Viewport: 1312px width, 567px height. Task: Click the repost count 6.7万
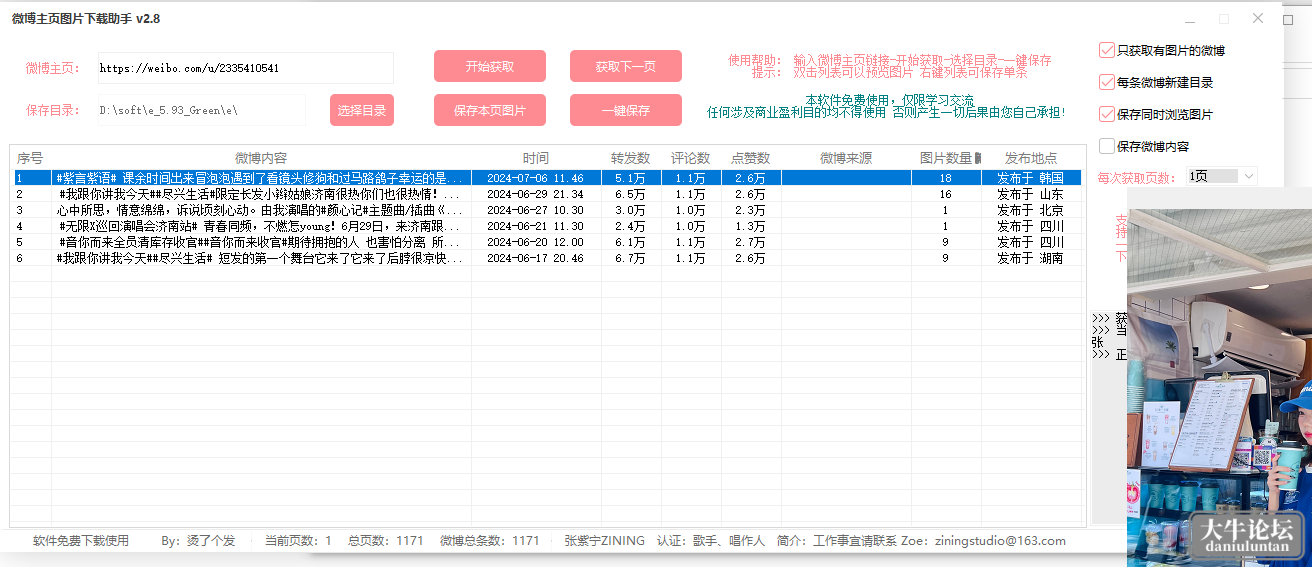pyautogui.click(x=630, y=258)
